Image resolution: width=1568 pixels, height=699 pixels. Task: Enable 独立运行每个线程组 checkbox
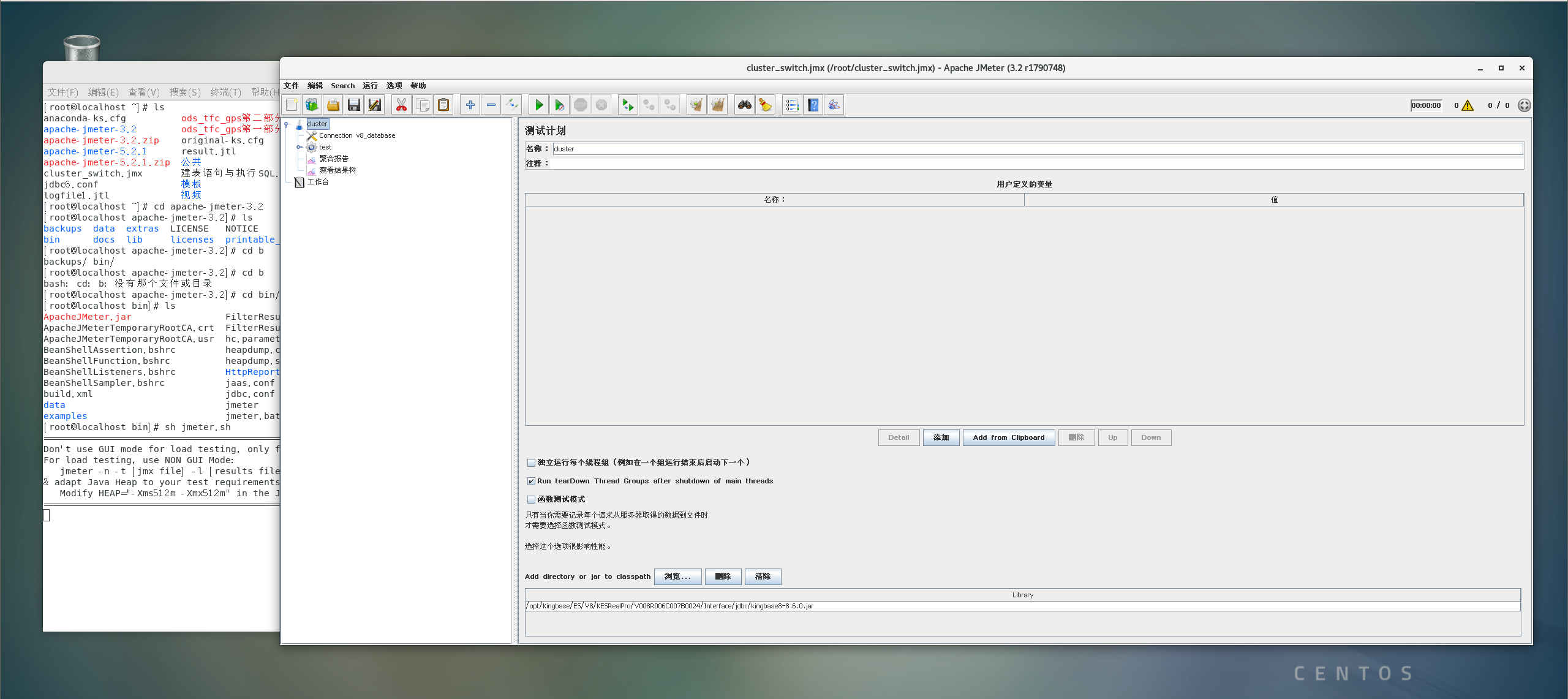click(x=531, y=463)
